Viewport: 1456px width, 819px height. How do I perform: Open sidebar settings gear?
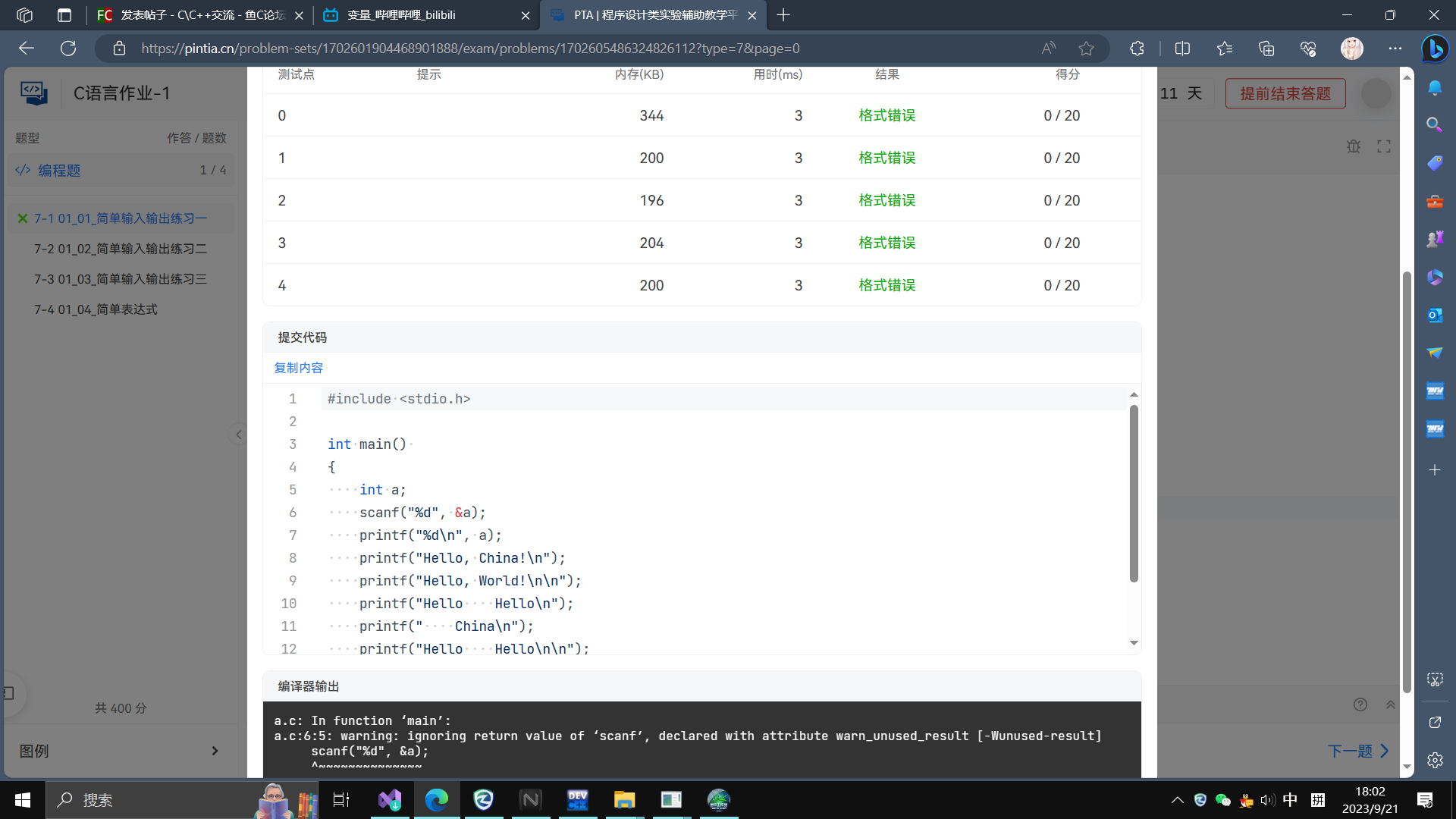click(1435, 760)
